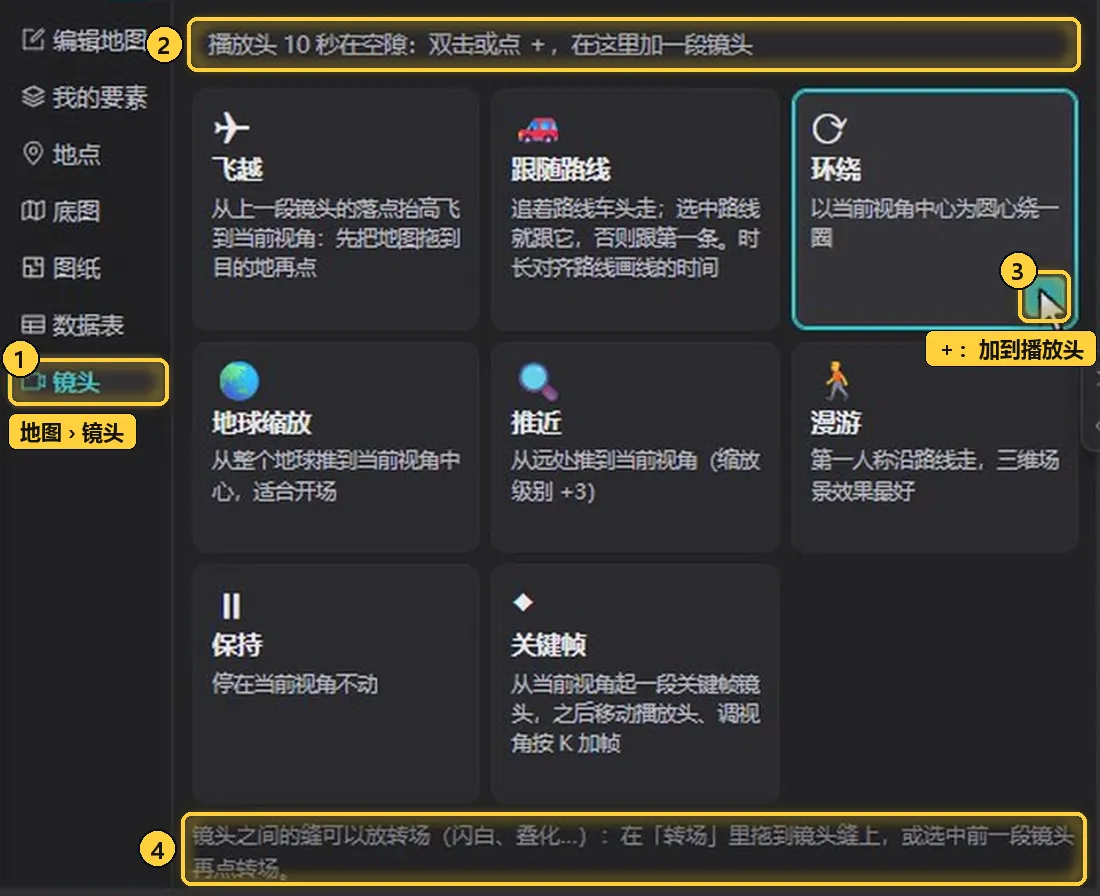Click the 镜头之间的缝可以放转场 tip text
Image resolution: width=1100 pixels, height=896 pixels.
633,850
